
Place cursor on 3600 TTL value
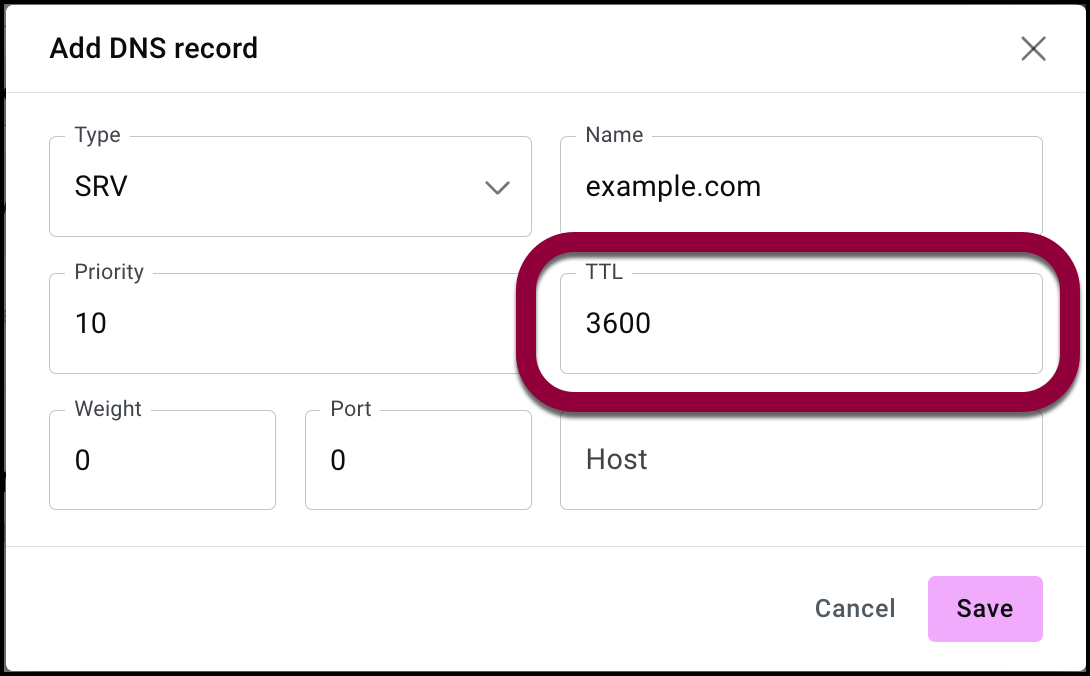pyautogui.click(x=618, y=323)
